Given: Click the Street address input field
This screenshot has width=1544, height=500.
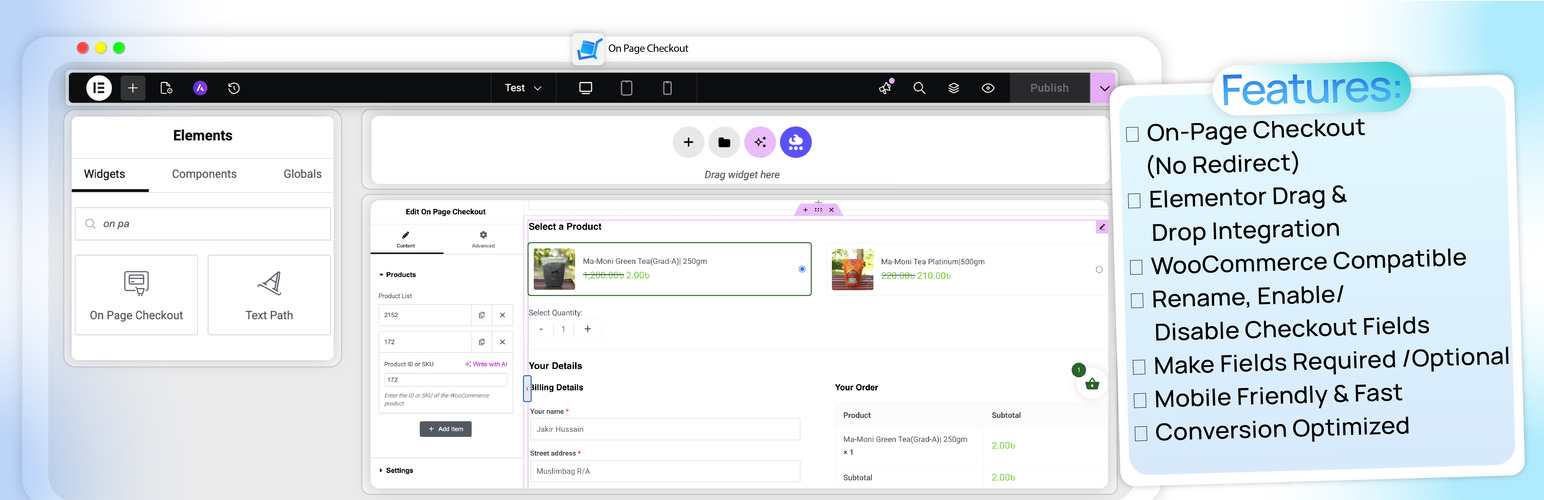Looking at the screenshot, I should click(x=665, y=471).
